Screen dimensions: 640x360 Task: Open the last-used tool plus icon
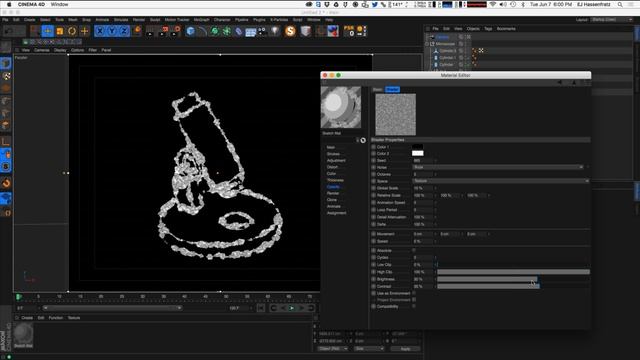[x=84, y=31]
